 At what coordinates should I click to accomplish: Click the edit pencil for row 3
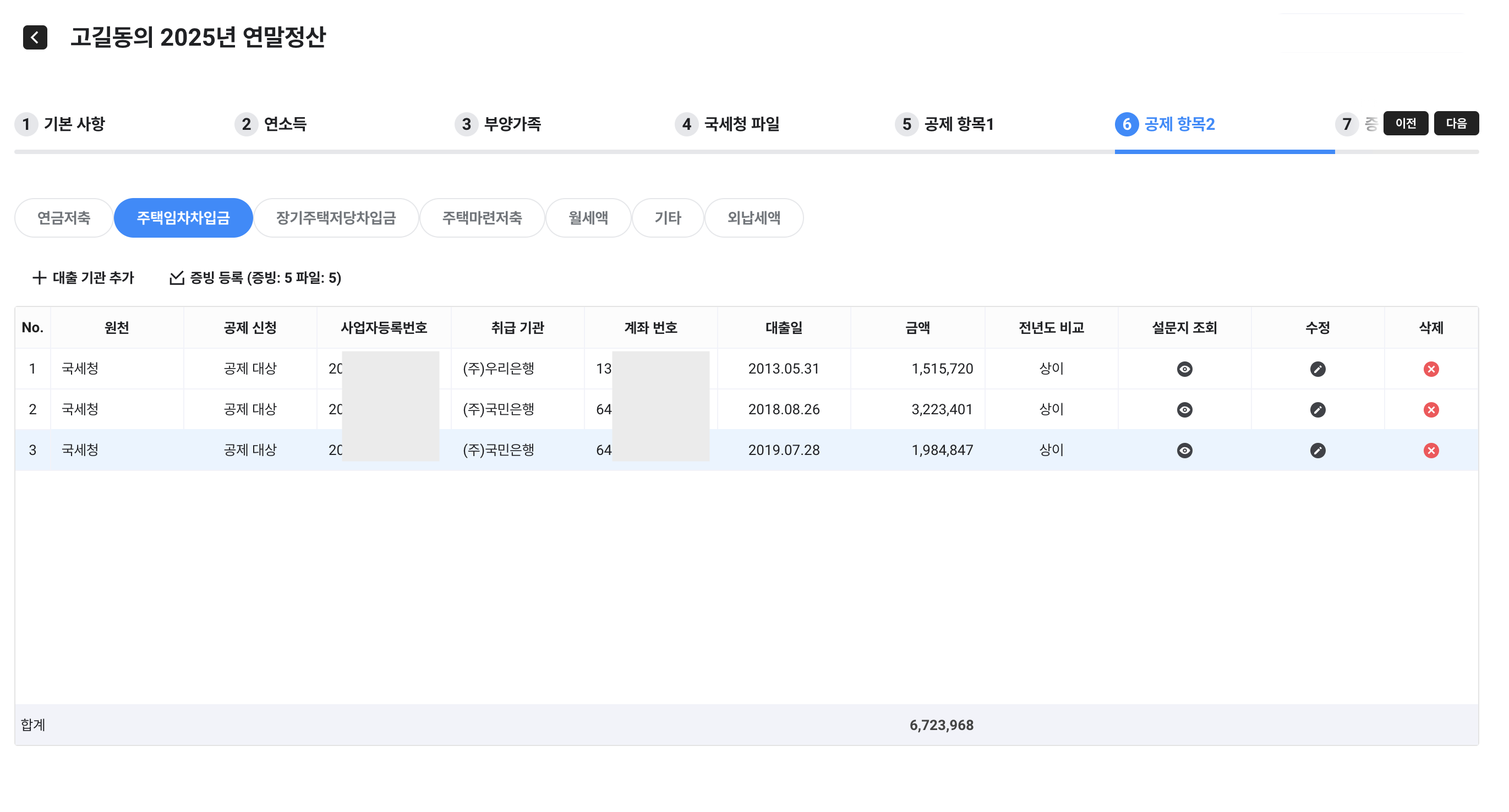1317,450
